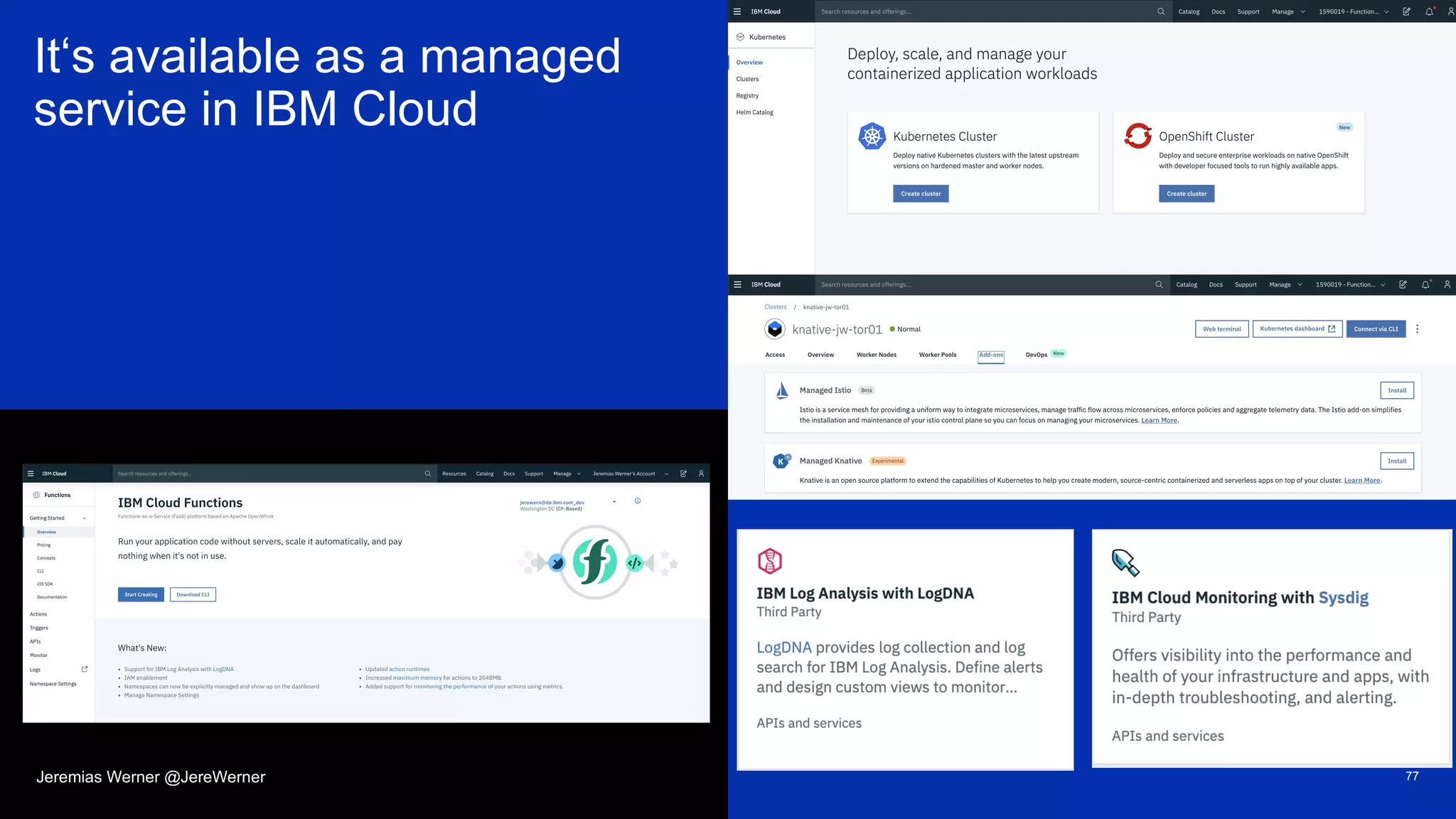
Task: Click search magnifier icon in Kubernetes overview window
Action: (x=1161, y=11)
